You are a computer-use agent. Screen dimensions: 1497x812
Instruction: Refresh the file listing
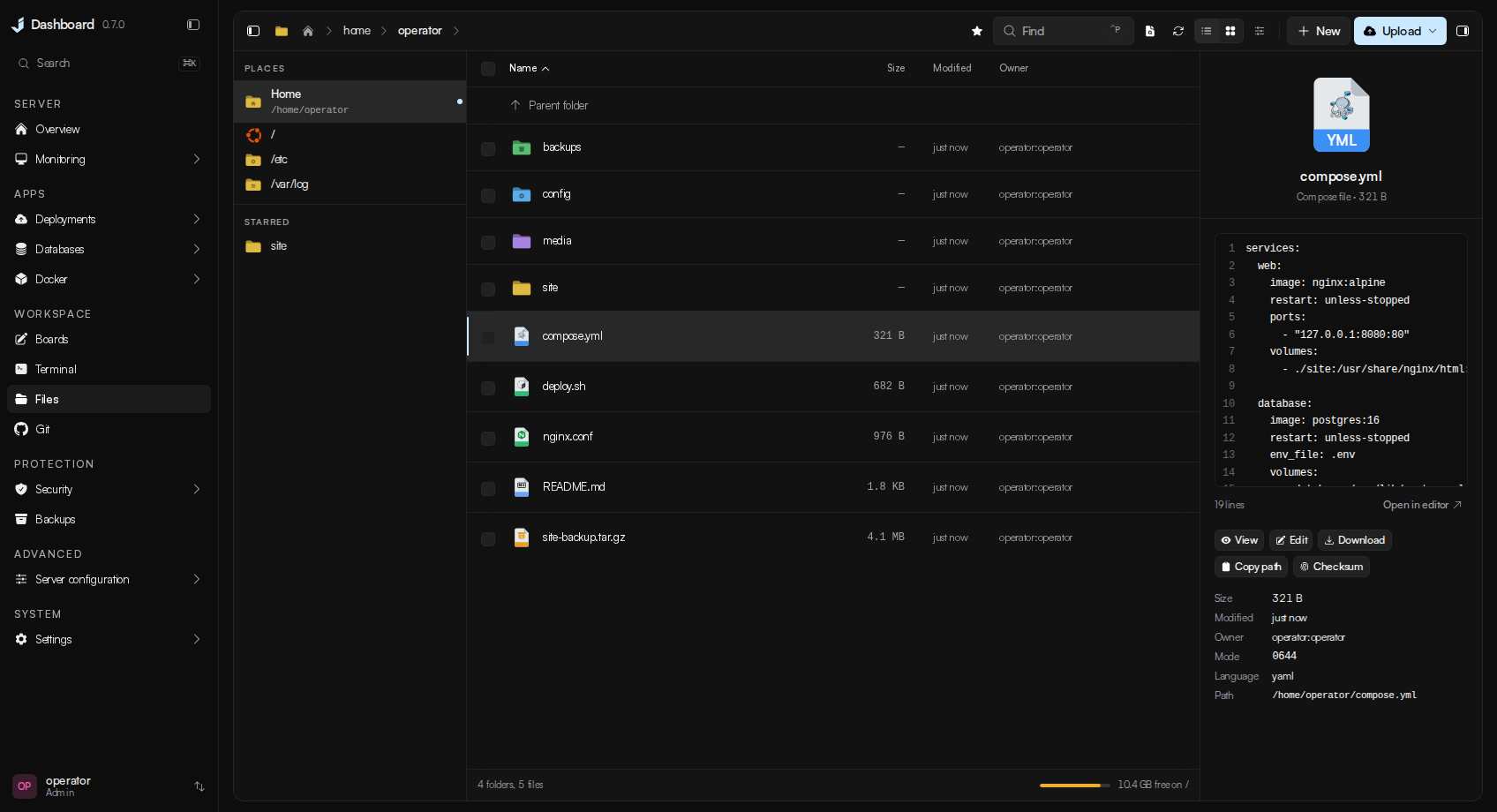pyautogui.click(x=1178, y=31)
